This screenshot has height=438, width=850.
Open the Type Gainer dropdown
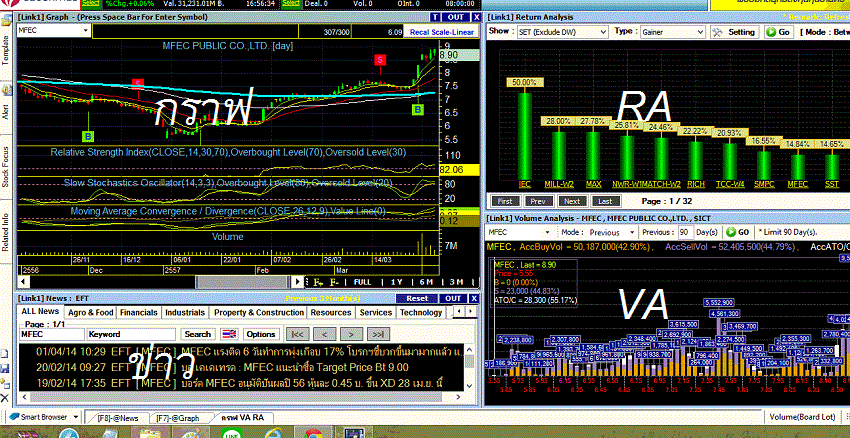pos(700,32)
